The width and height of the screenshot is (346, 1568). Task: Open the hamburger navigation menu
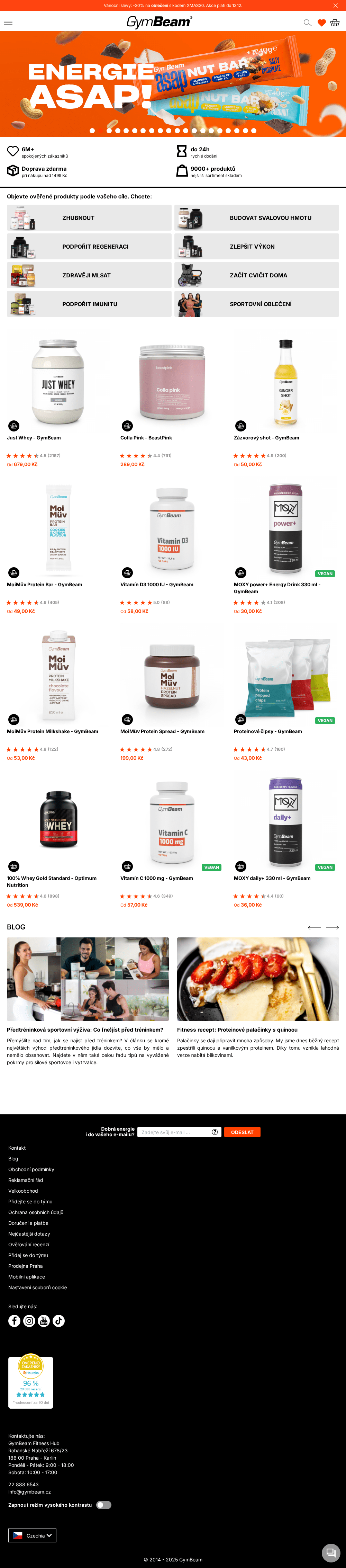(x=8, y=23)
